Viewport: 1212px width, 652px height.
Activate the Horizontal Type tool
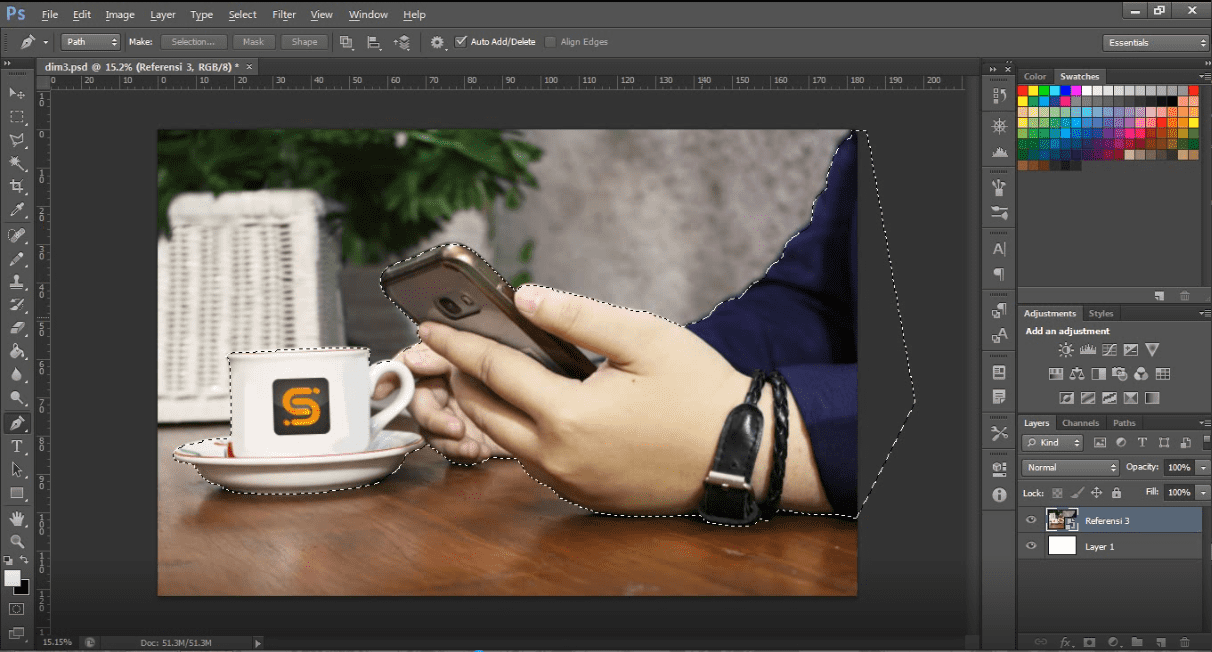[x=17, y=446]
